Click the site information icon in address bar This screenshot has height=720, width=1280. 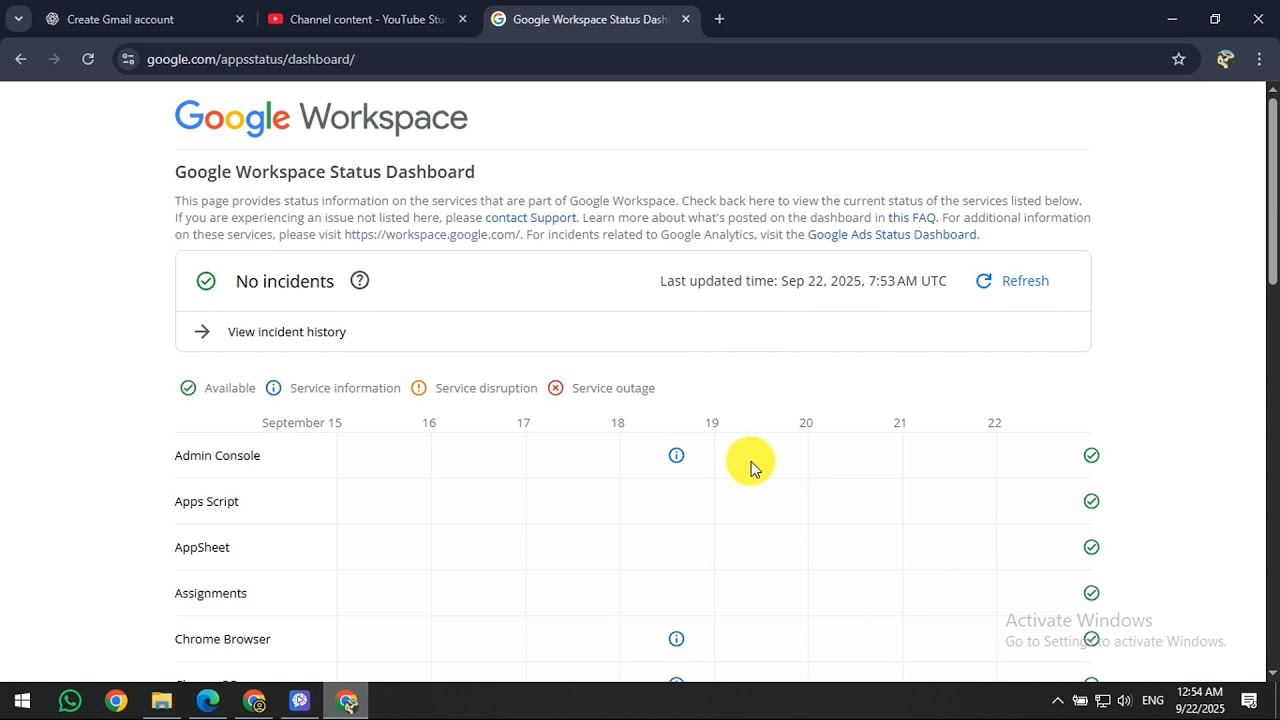click(x=127, y=59)
